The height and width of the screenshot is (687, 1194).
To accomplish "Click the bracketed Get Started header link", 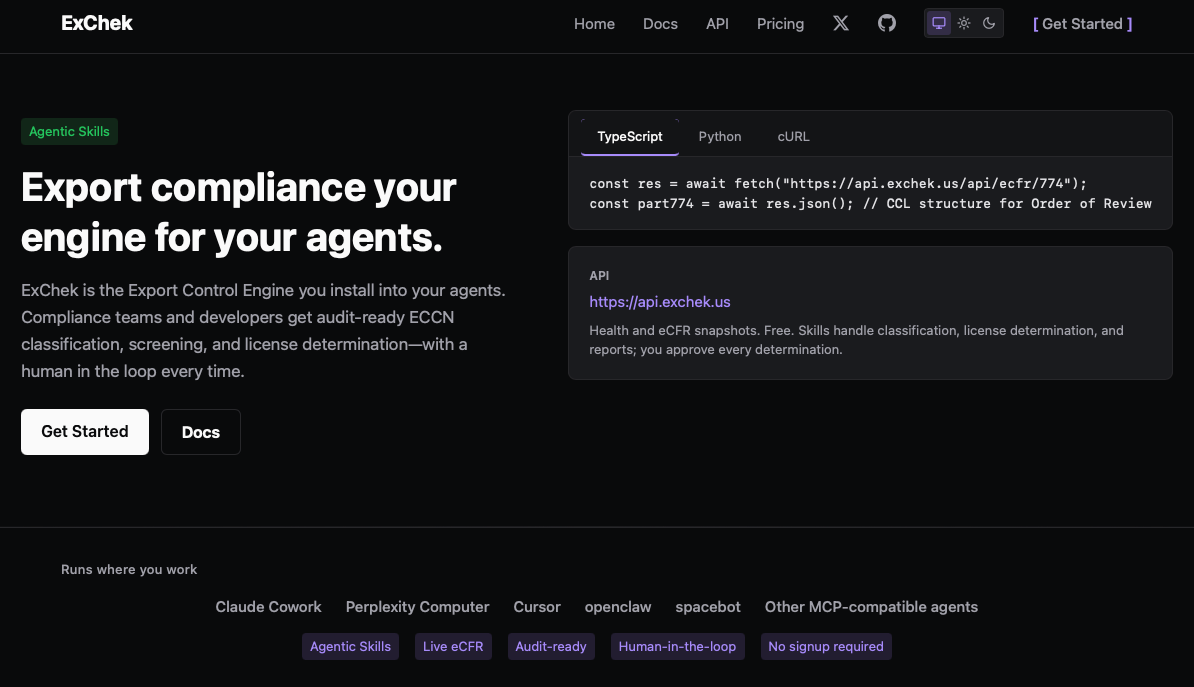I will point(1082,24).
